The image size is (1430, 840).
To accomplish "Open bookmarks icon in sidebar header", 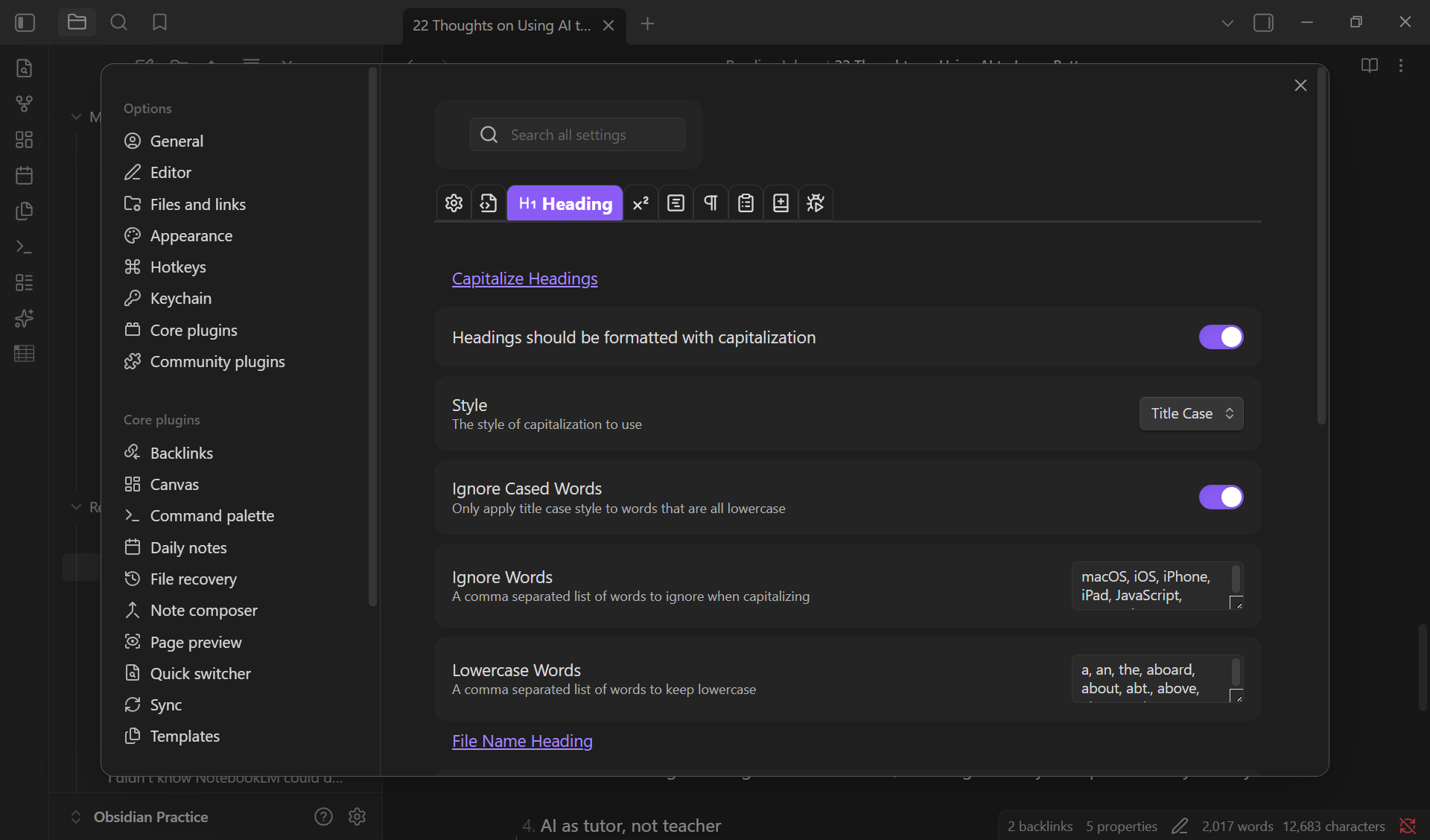I will click(x=159, y=23).
